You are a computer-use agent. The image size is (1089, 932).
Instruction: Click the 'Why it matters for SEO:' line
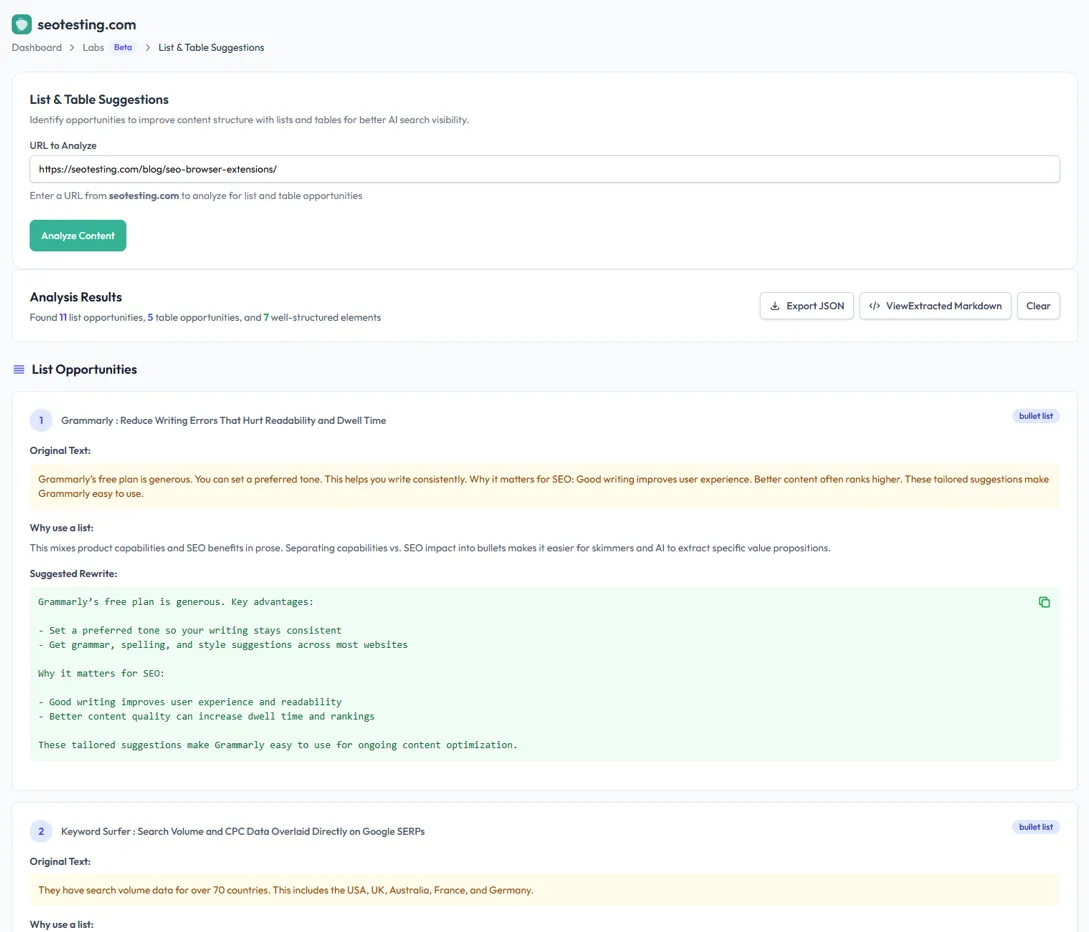[x=101, y=674]
